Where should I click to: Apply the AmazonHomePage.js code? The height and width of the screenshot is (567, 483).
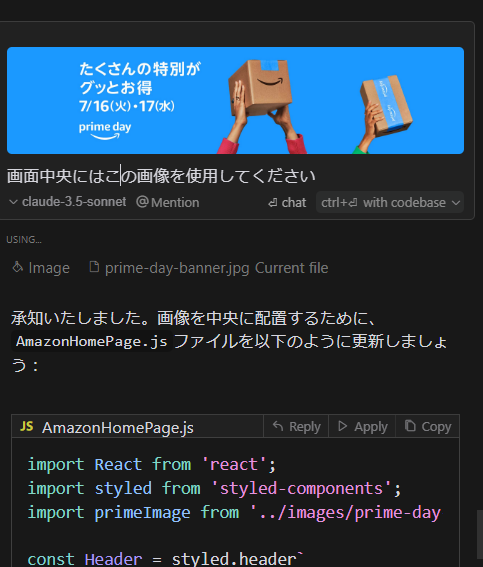click(362, 426)
